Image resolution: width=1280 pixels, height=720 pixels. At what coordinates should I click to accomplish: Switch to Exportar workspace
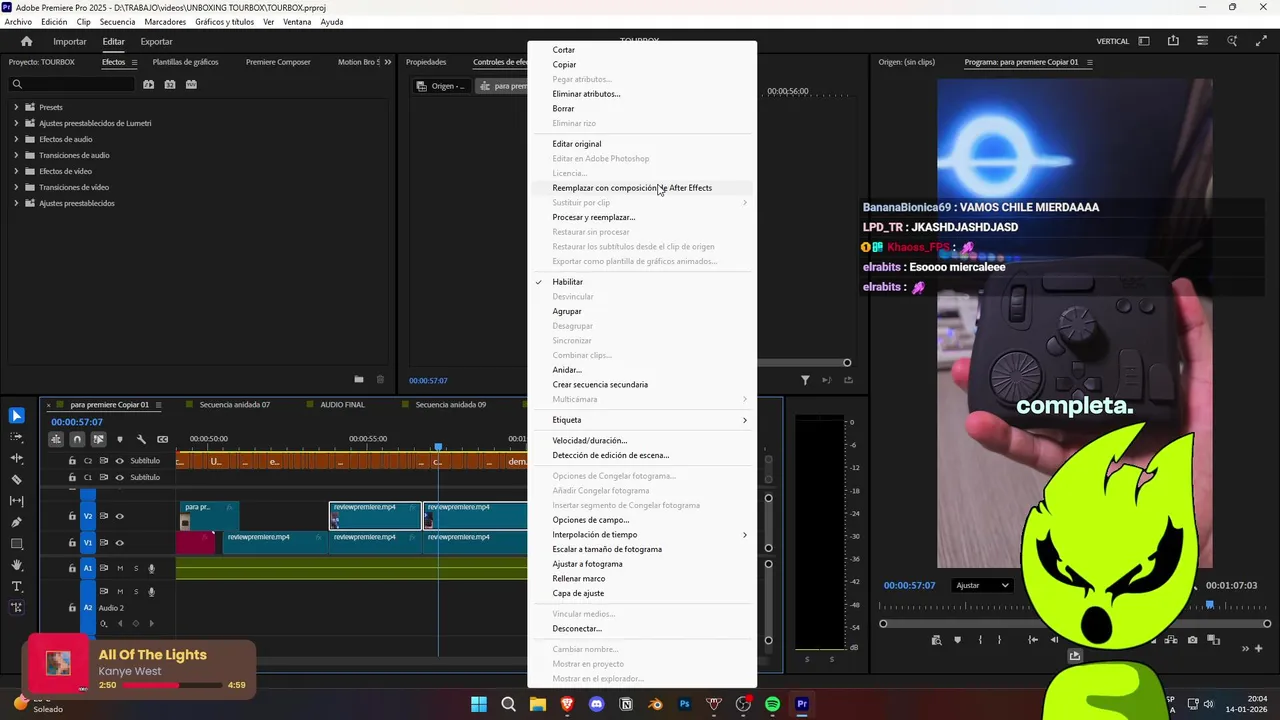pyautogui.click(x=156, y=42)
